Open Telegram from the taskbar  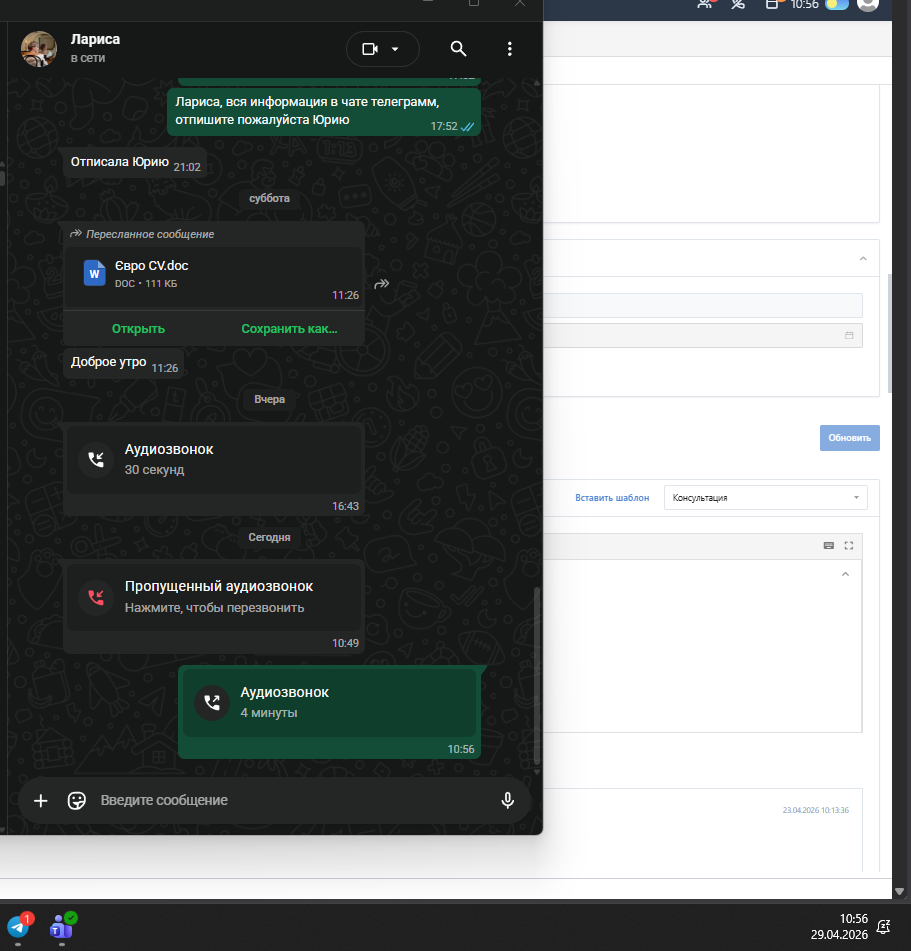(18, 926)
